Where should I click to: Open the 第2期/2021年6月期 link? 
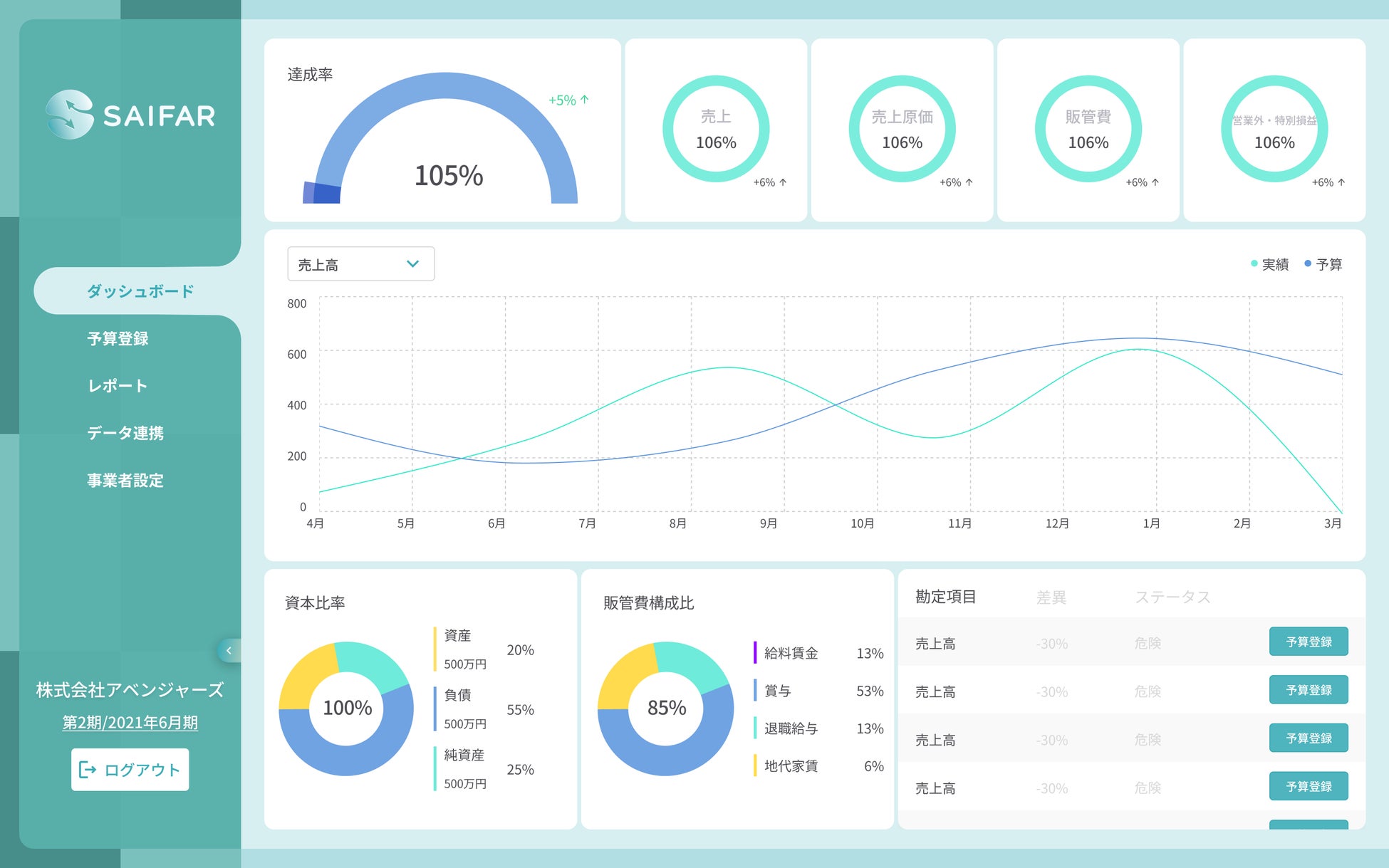(130, 723)
